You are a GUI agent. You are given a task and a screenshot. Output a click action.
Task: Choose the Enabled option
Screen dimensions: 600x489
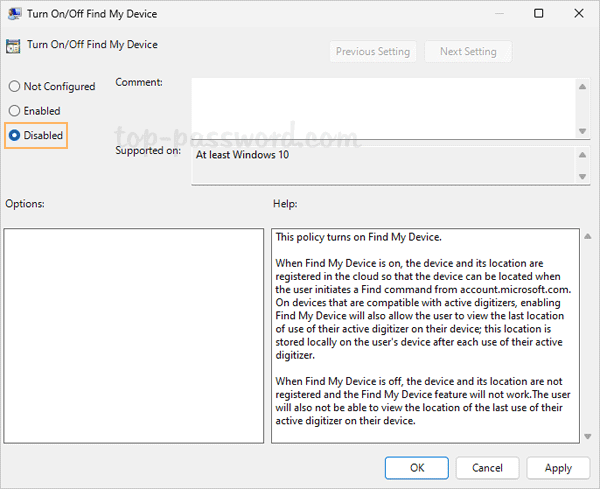pyautogui.click(x=14, y=111)
